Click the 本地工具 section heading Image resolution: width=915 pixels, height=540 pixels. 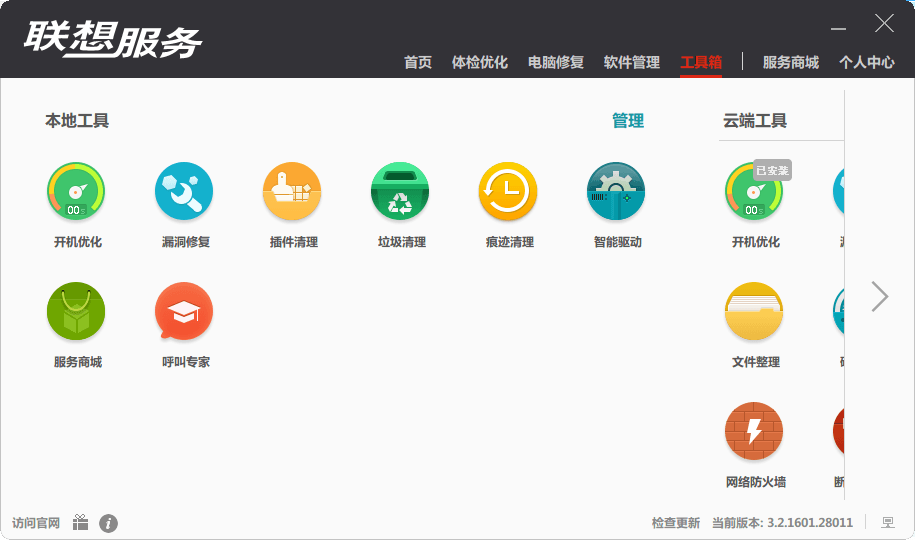coord(77,121)
